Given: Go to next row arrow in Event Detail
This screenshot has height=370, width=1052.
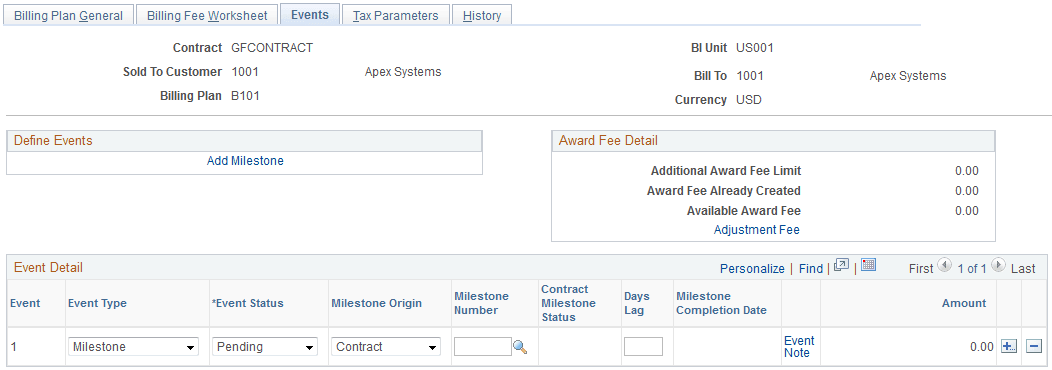Looking at the screenshot, I should [x=998, y=266].
